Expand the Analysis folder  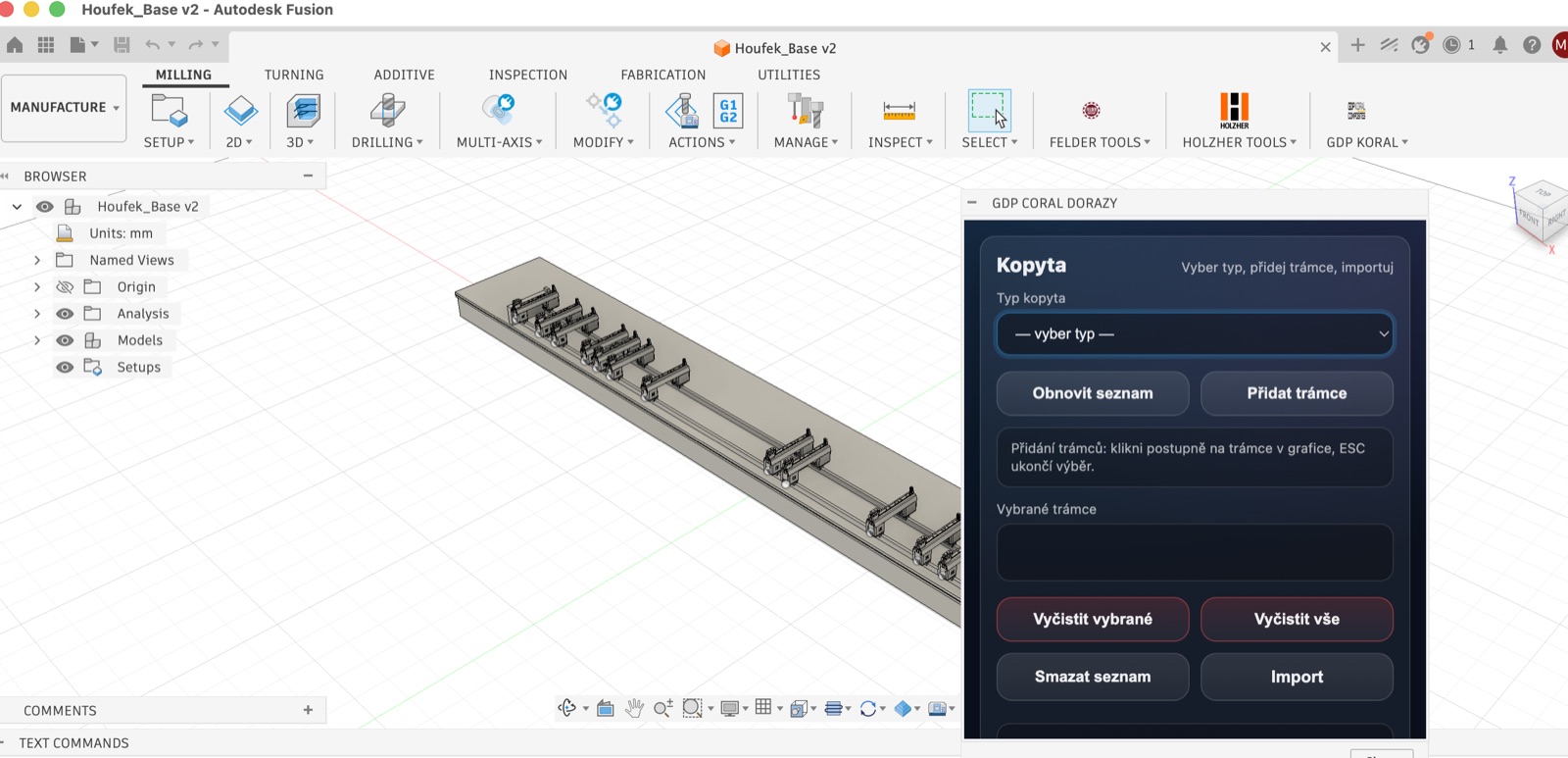pos(37,314)
